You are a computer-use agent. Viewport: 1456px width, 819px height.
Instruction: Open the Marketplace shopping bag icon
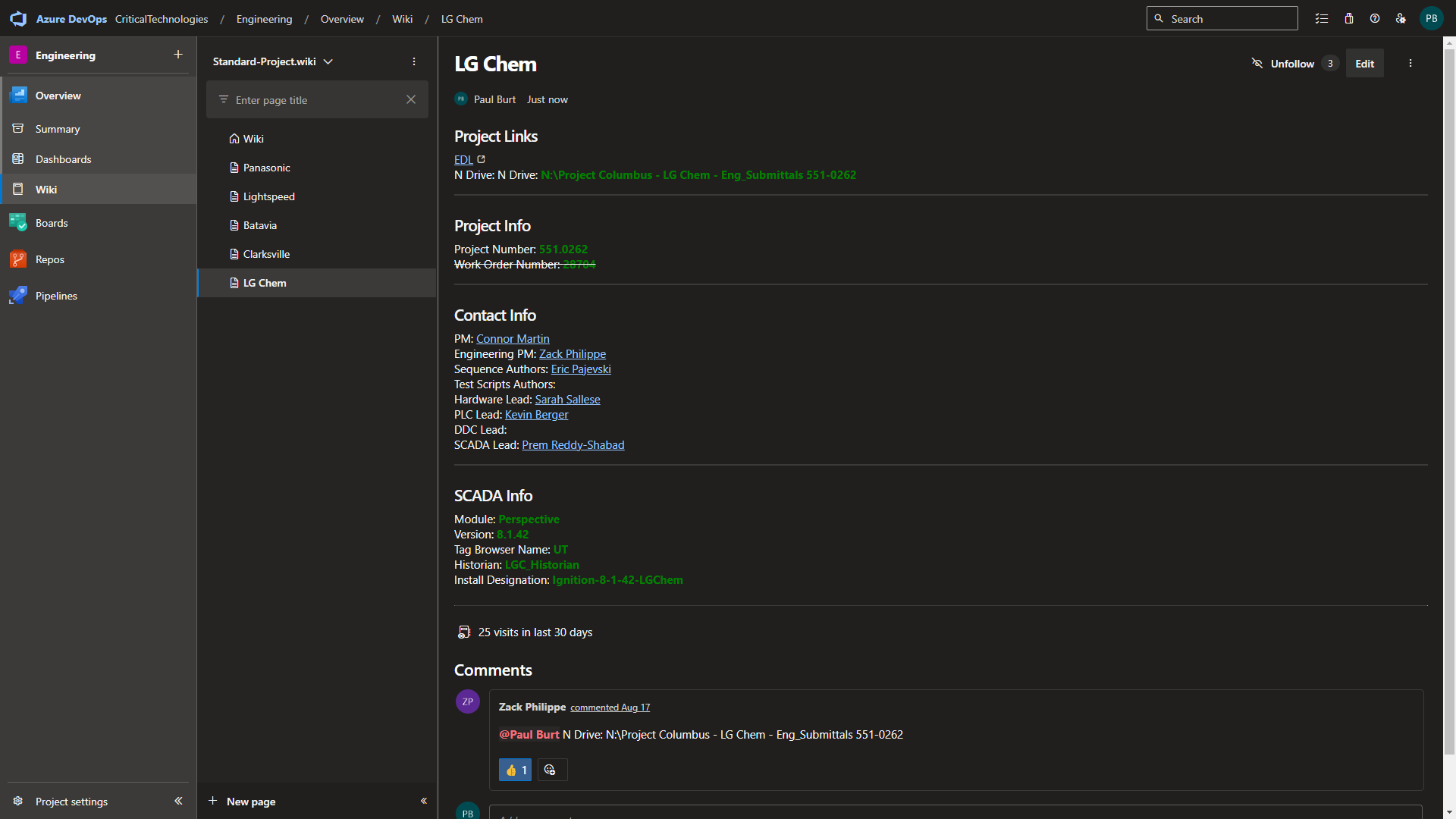pos(1349,19)
